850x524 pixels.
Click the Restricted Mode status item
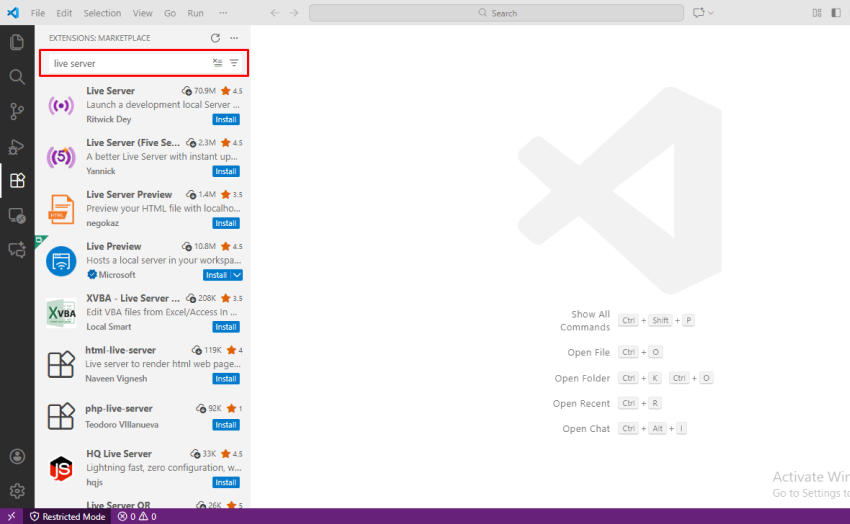tap(67, 516)
